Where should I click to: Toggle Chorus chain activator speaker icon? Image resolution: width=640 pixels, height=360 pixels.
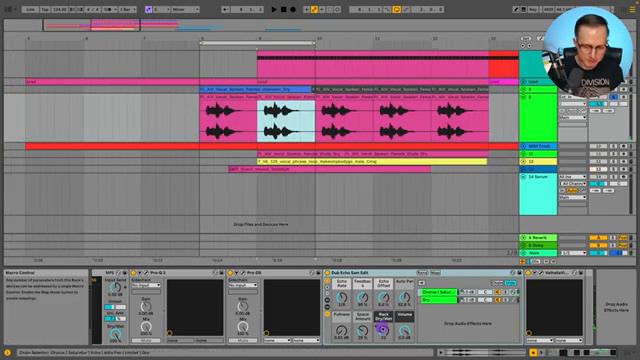498,292
